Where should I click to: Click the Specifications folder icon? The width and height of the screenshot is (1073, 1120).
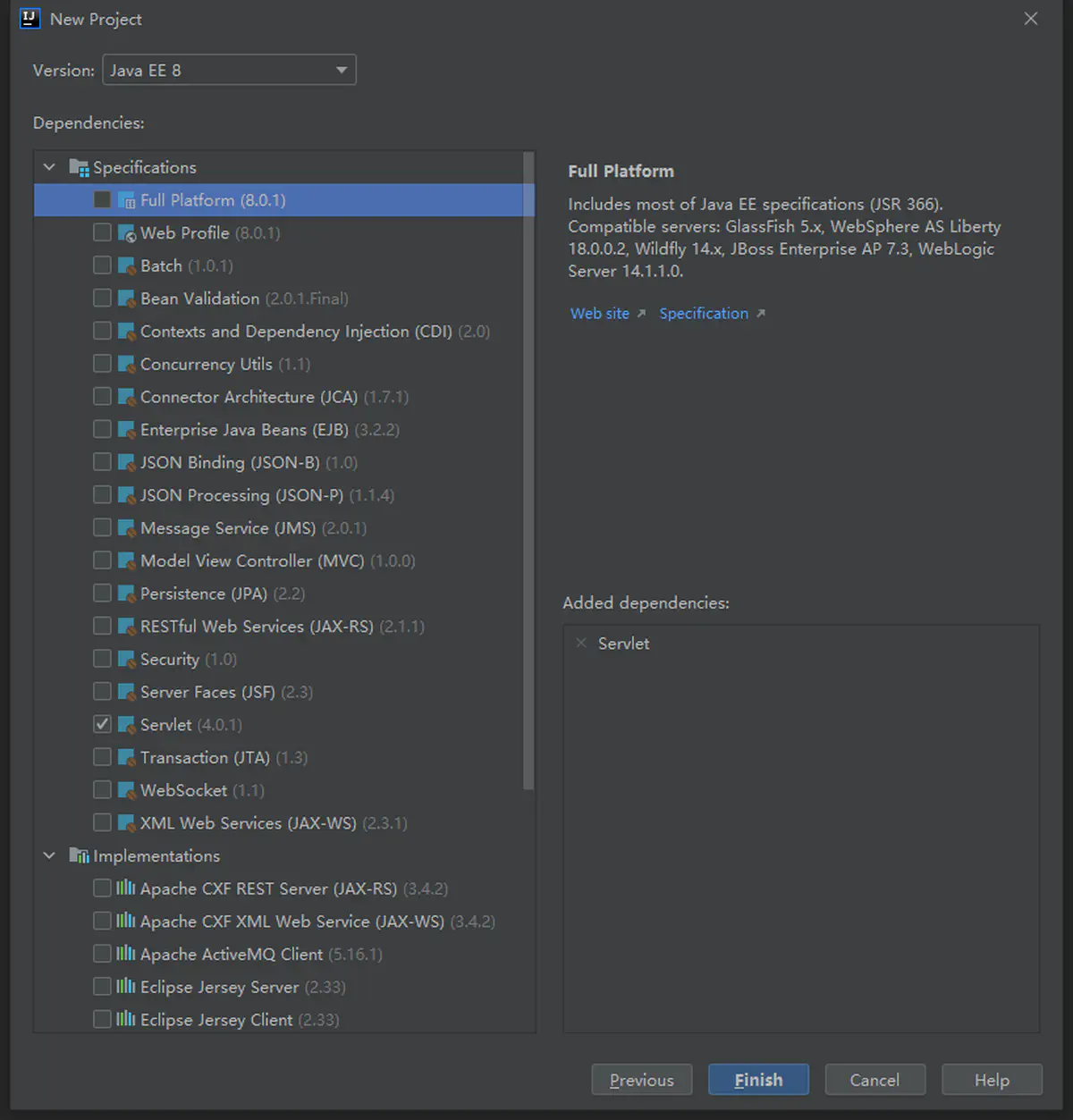click(x=79, y=167)
